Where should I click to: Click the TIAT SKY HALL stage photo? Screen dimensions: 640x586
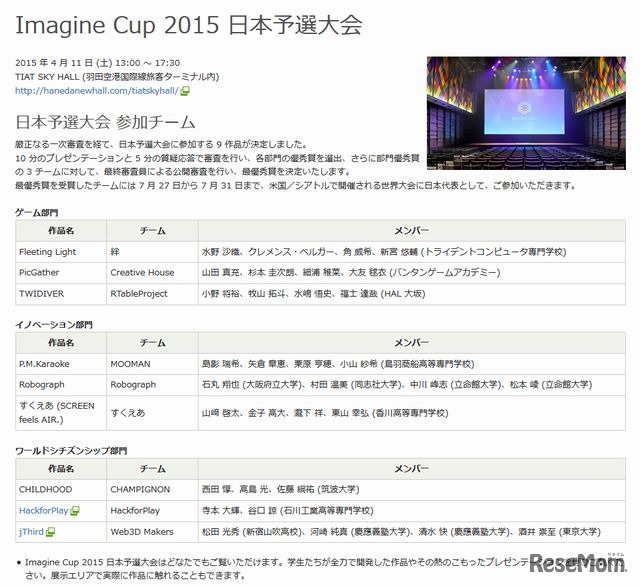pyautogui.click(x=526, y=113)
